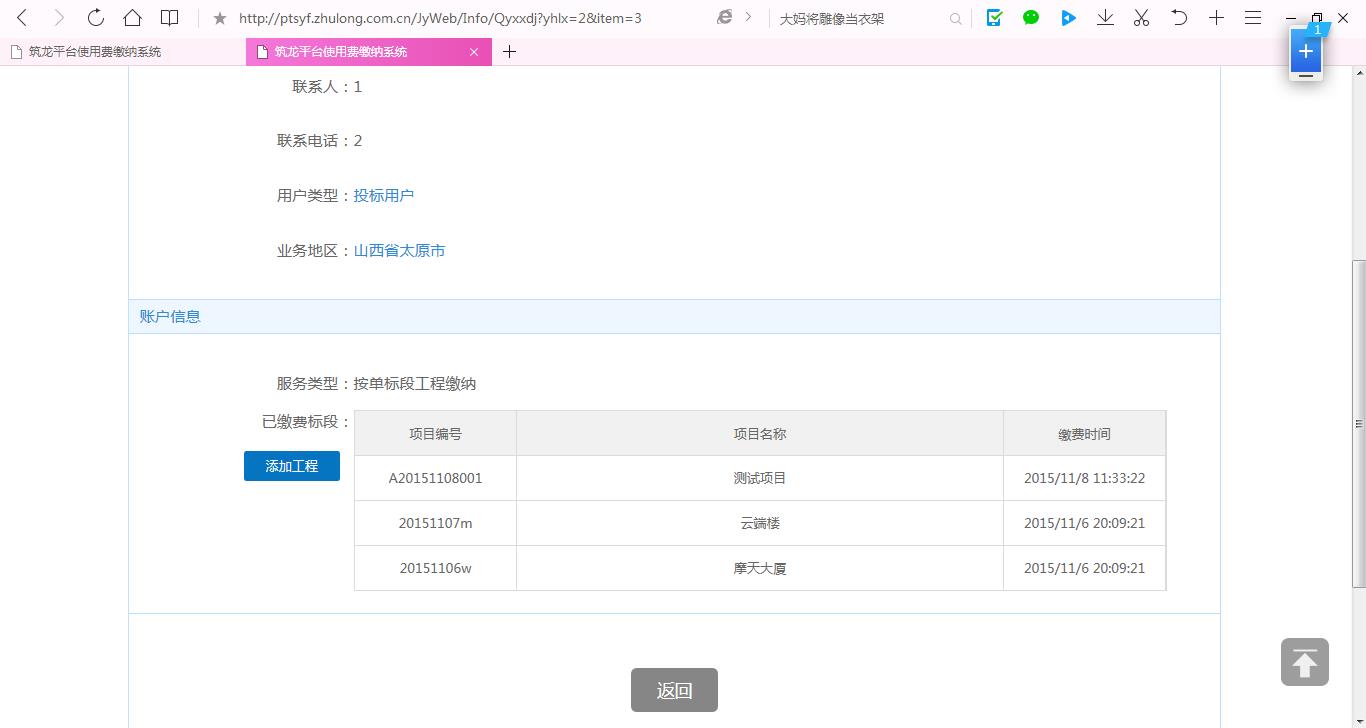Screen dimensions: 1366x728
Task: Go to browser home page
Action: [132, 18]
